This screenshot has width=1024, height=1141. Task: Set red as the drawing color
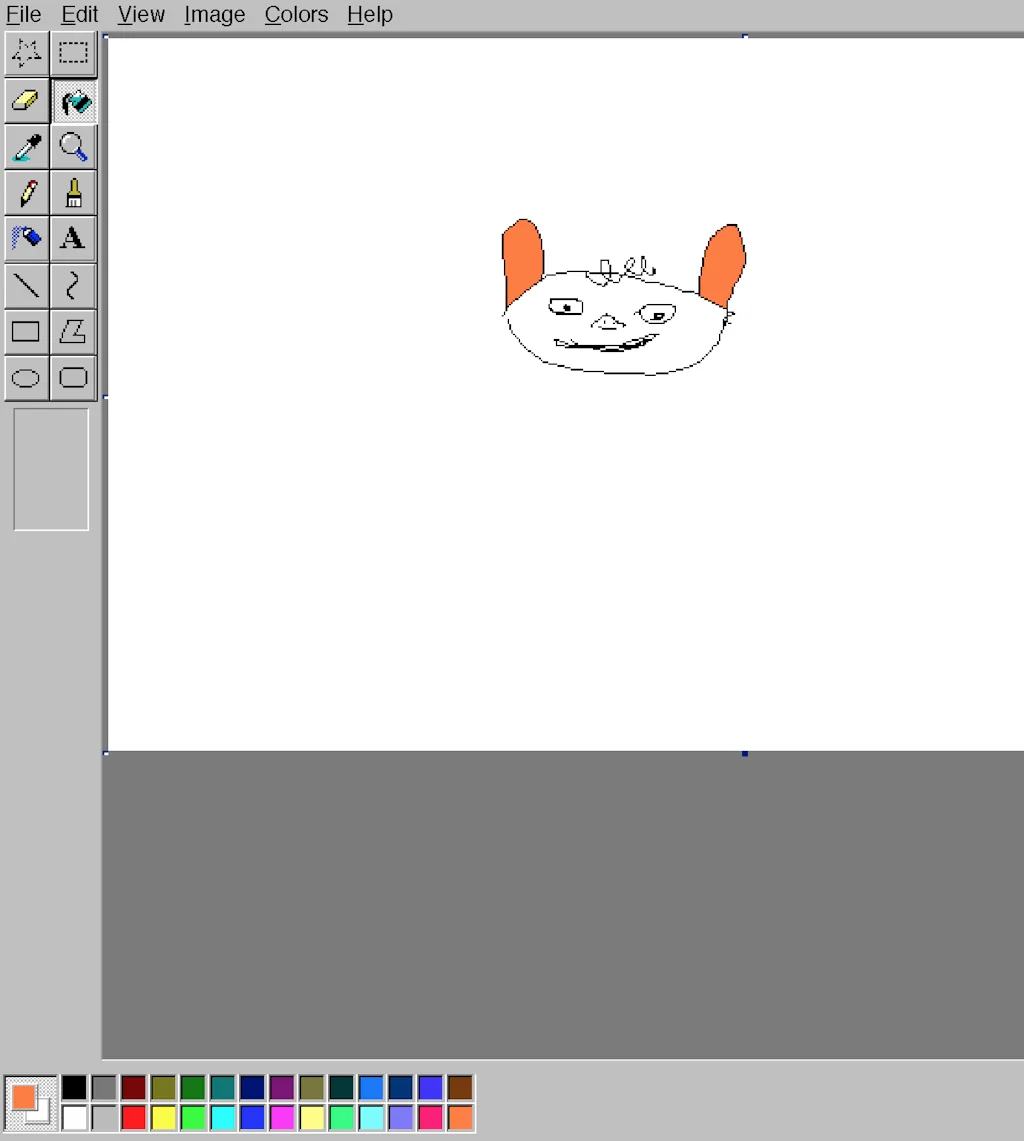[134, 1118]
